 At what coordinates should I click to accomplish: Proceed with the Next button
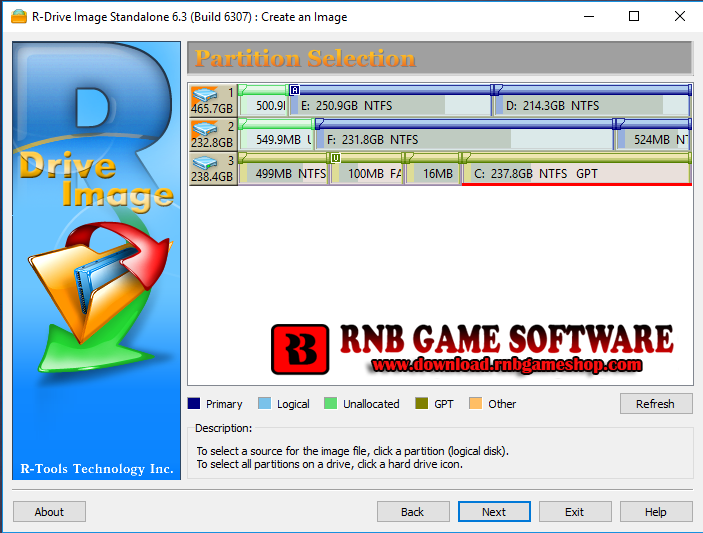click(x=494, y=512)
